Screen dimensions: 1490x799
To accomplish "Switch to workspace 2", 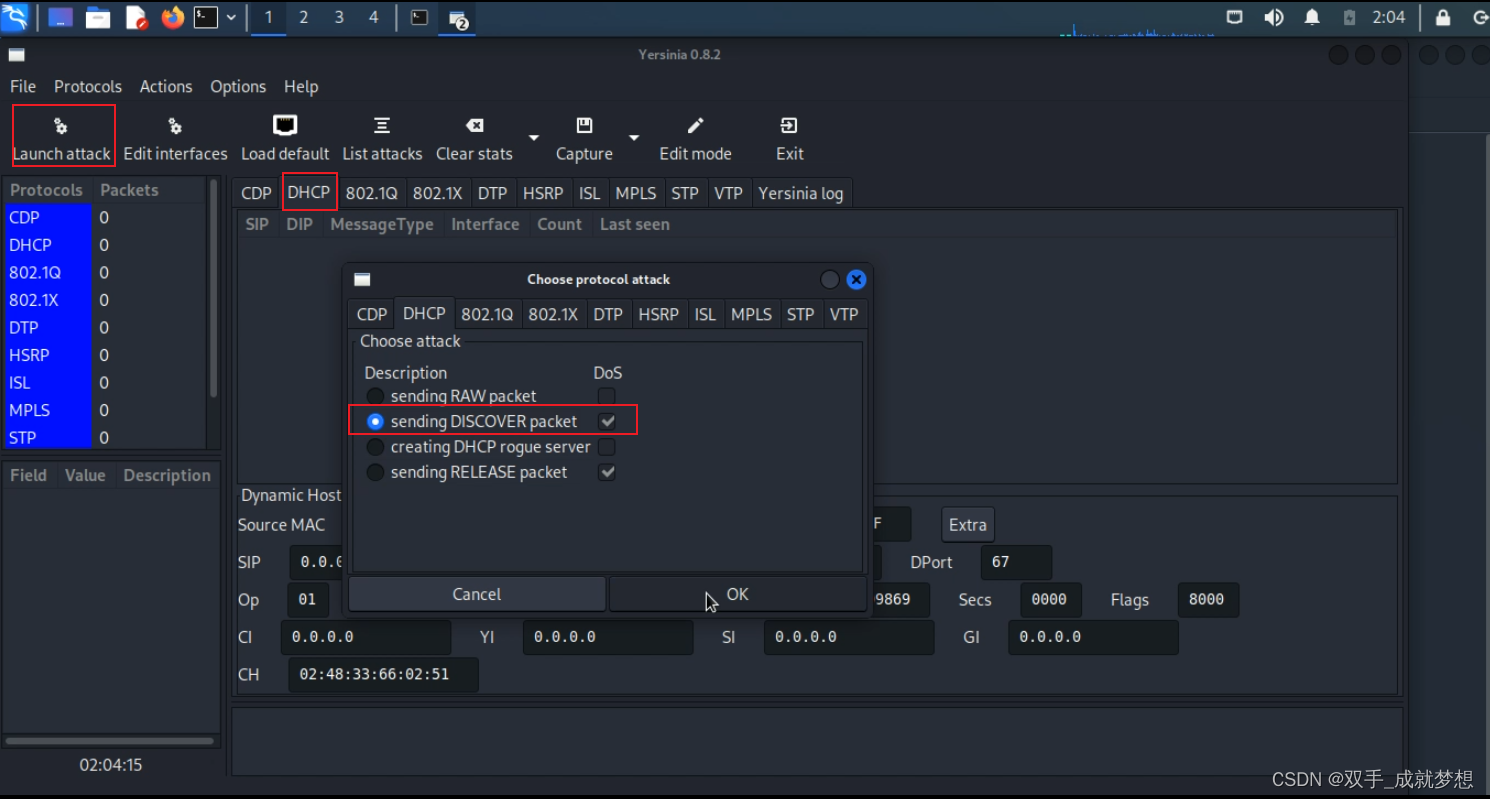I will [304, 17].
